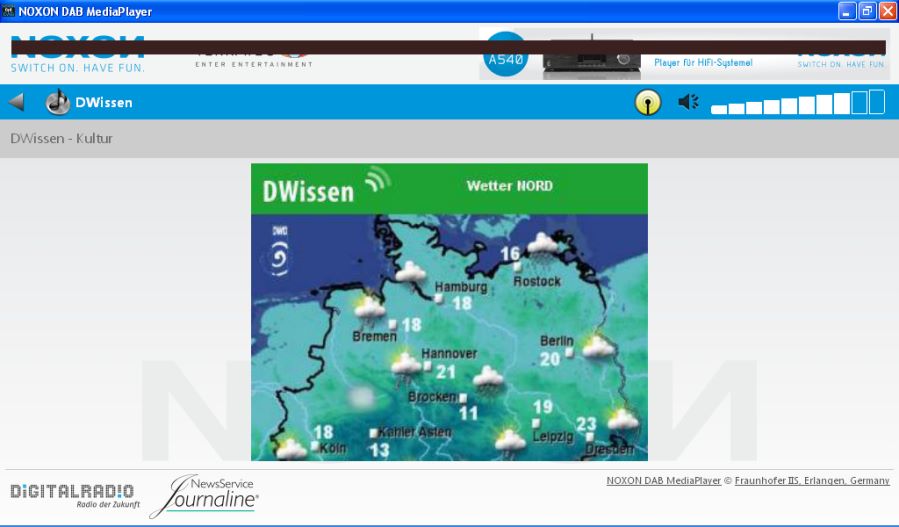This screenshot has height=527, width=899.
Task: Click the Digitalradio logo in footer
Action: click(71, 494)
